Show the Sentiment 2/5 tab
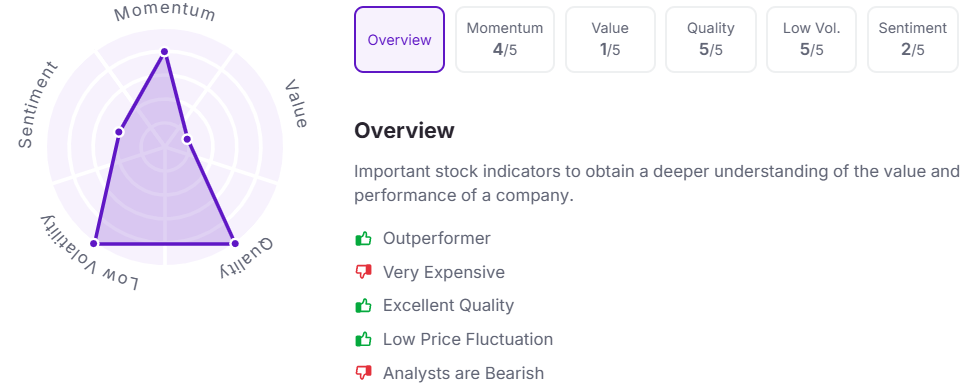 click(912, 40)
